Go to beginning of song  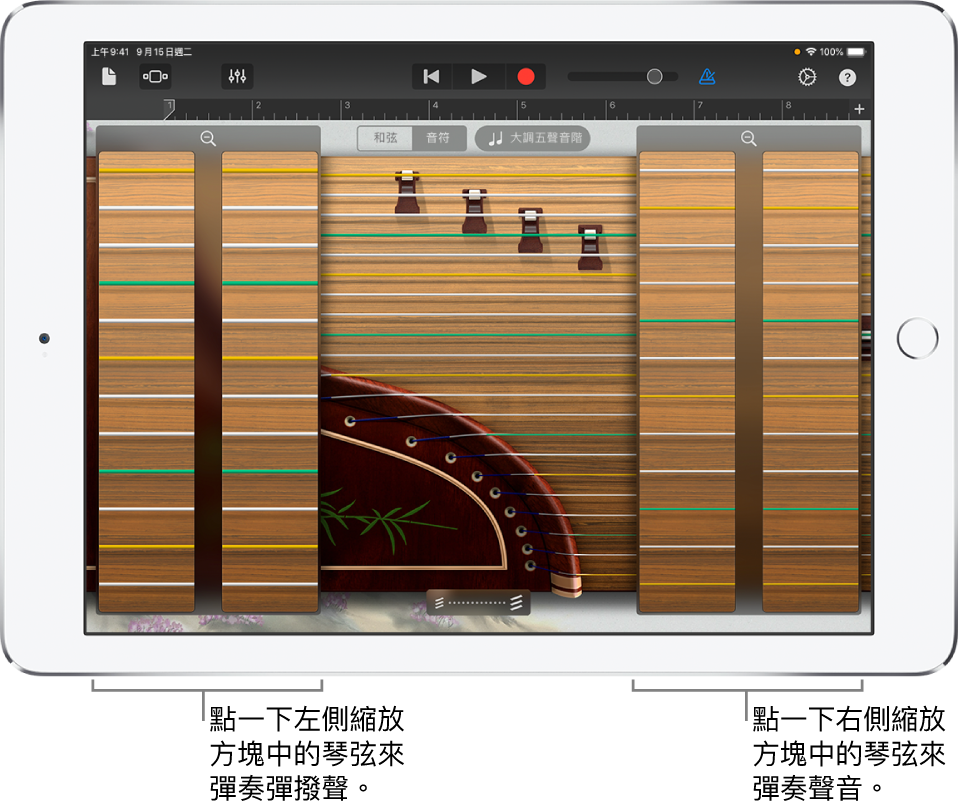click(432, 77)
